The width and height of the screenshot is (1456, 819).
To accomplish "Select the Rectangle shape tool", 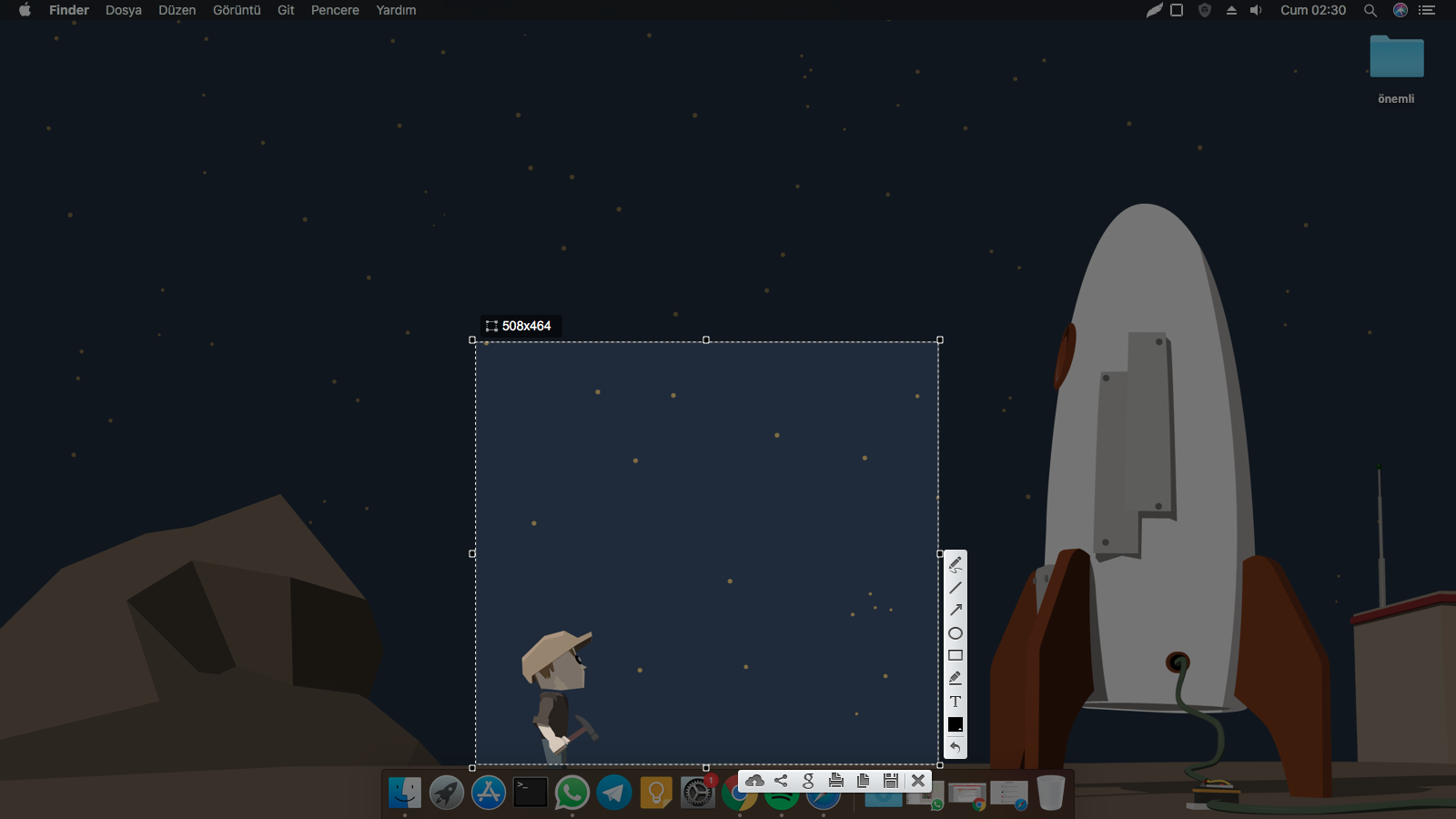I will [955, 655].
